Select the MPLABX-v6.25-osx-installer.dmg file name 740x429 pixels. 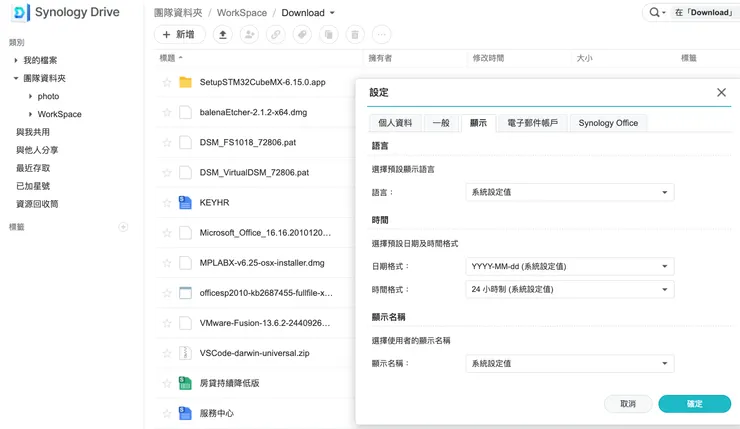262,263
